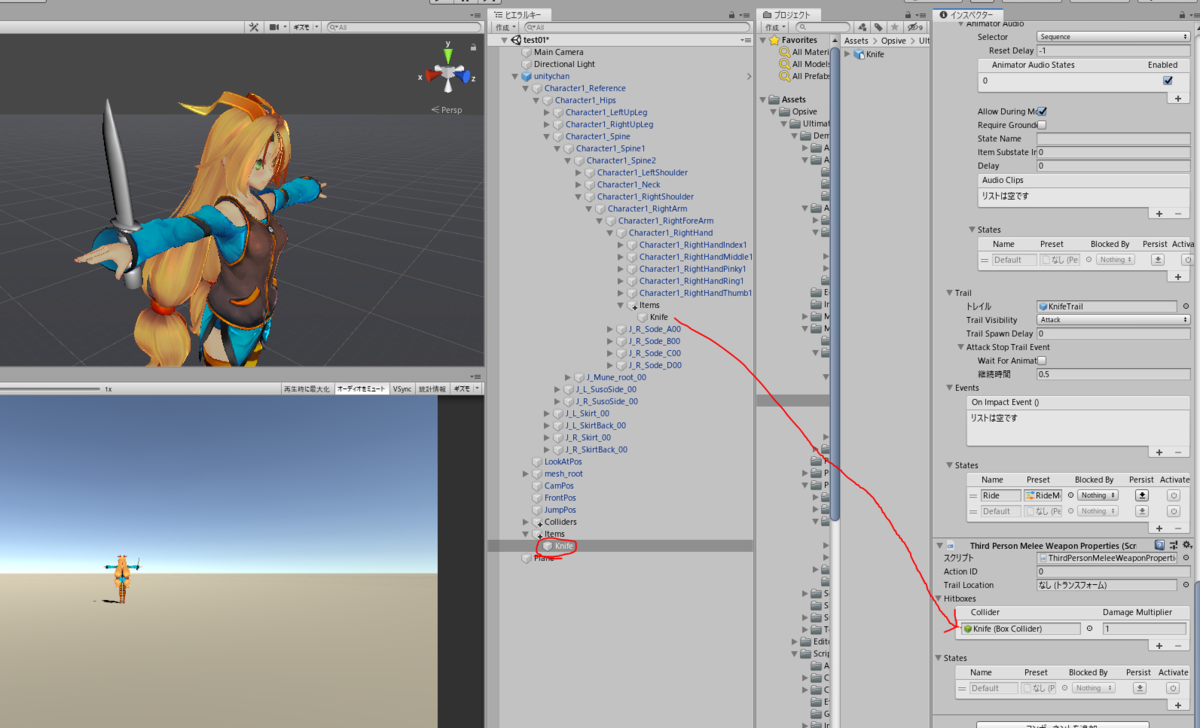Select Character1_RightHand in the Hierarchy
This screenshot has height=728, width=1200.
point(670,232)
